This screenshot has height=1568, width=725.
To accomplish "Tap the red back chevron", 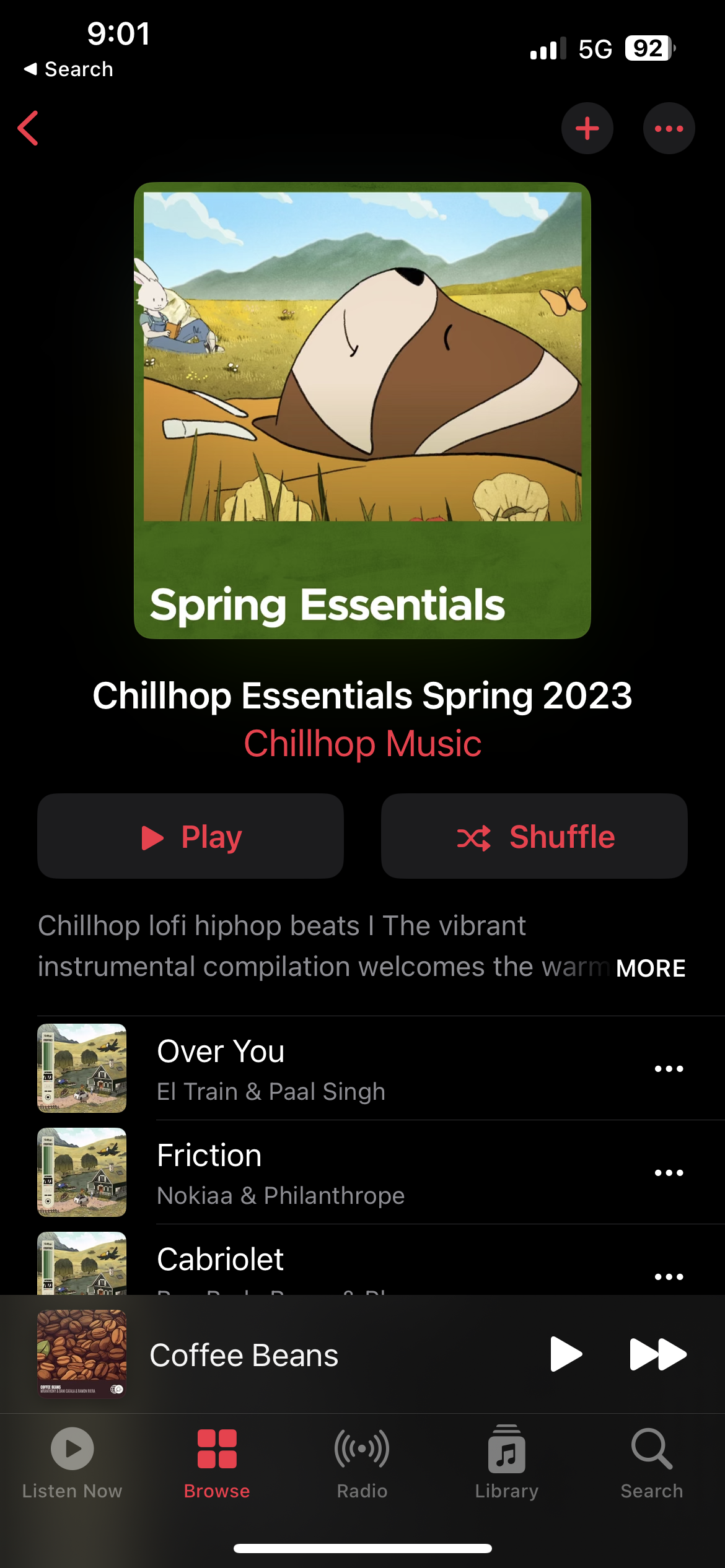I will coord(29,128).
